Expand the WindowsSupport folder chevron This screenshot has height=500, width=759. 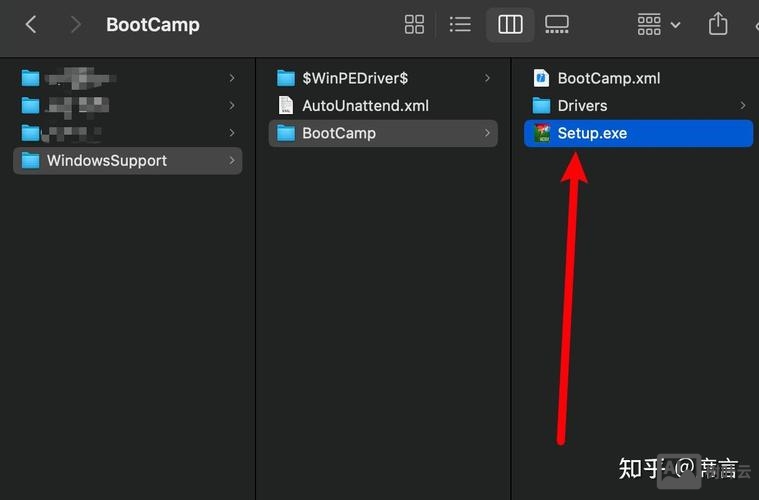232,160
